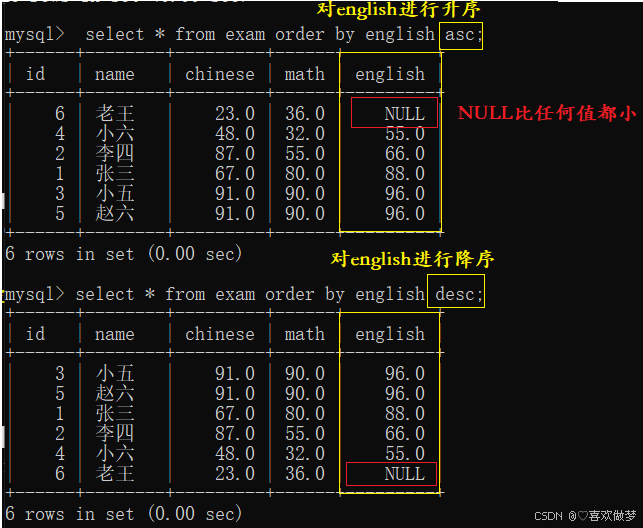Click 87.0 chinese score of 李四 in asc table

pyautogui.click(x=235, y=154)
